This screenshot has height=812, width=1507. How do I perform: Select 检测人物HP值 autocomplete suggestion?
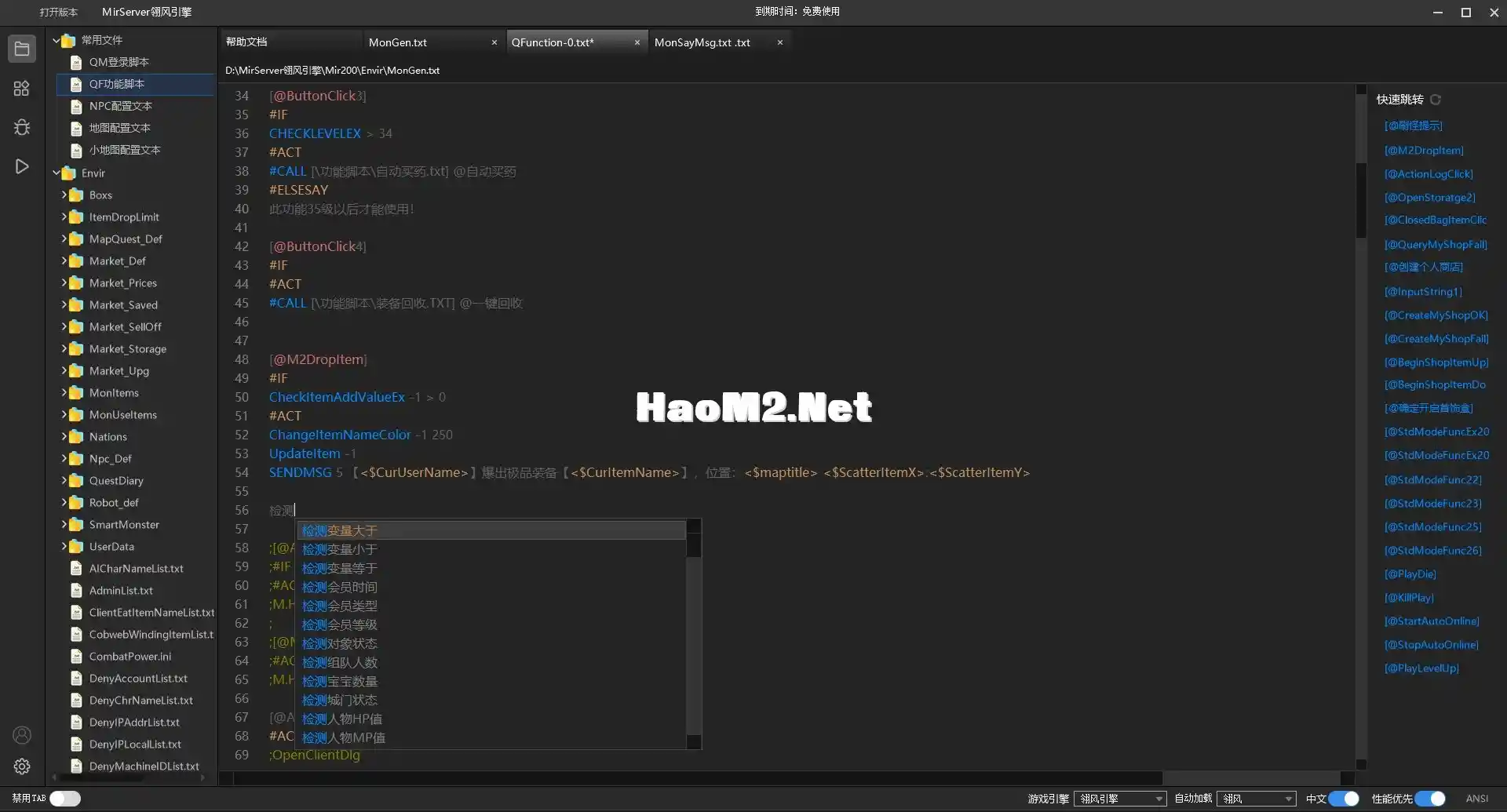pos(491,719)
